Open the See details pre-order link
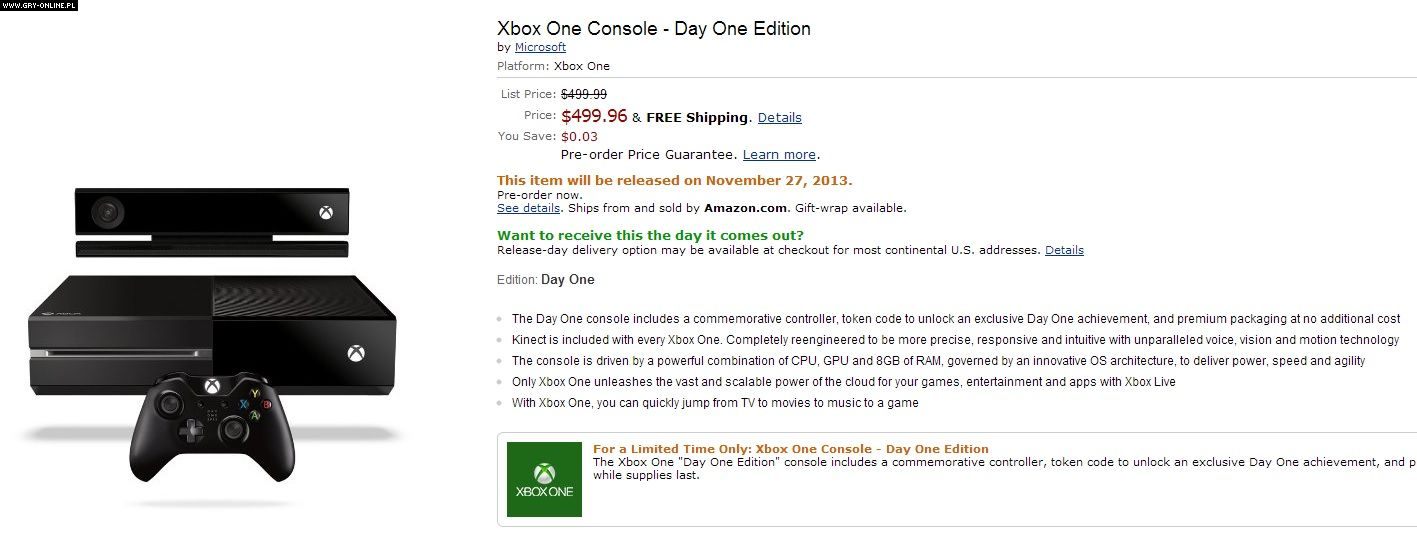 coord(528,208)
